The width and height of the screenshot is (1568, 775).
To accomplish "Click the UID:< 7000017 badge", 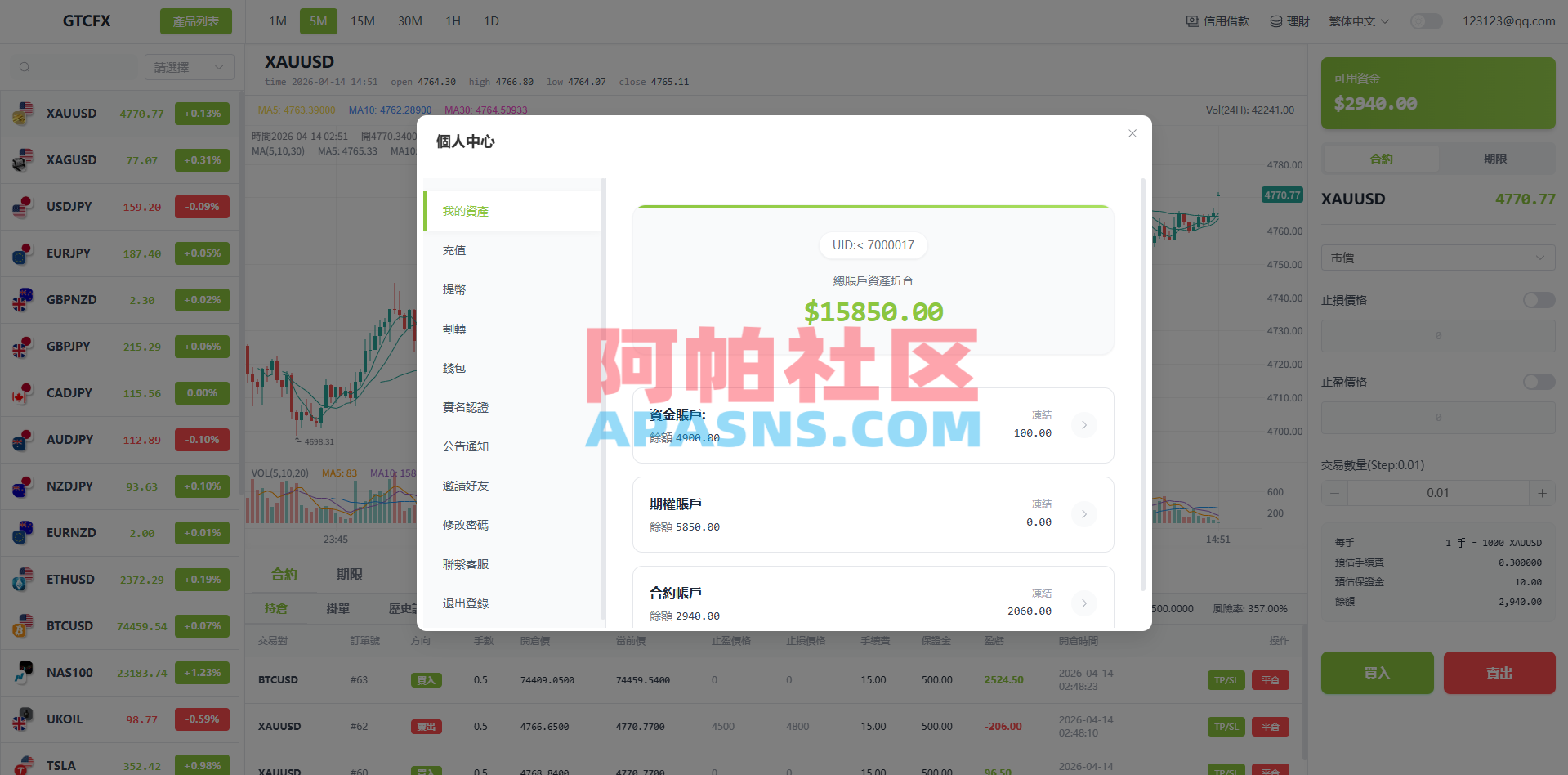I will (x=873, y=245).
